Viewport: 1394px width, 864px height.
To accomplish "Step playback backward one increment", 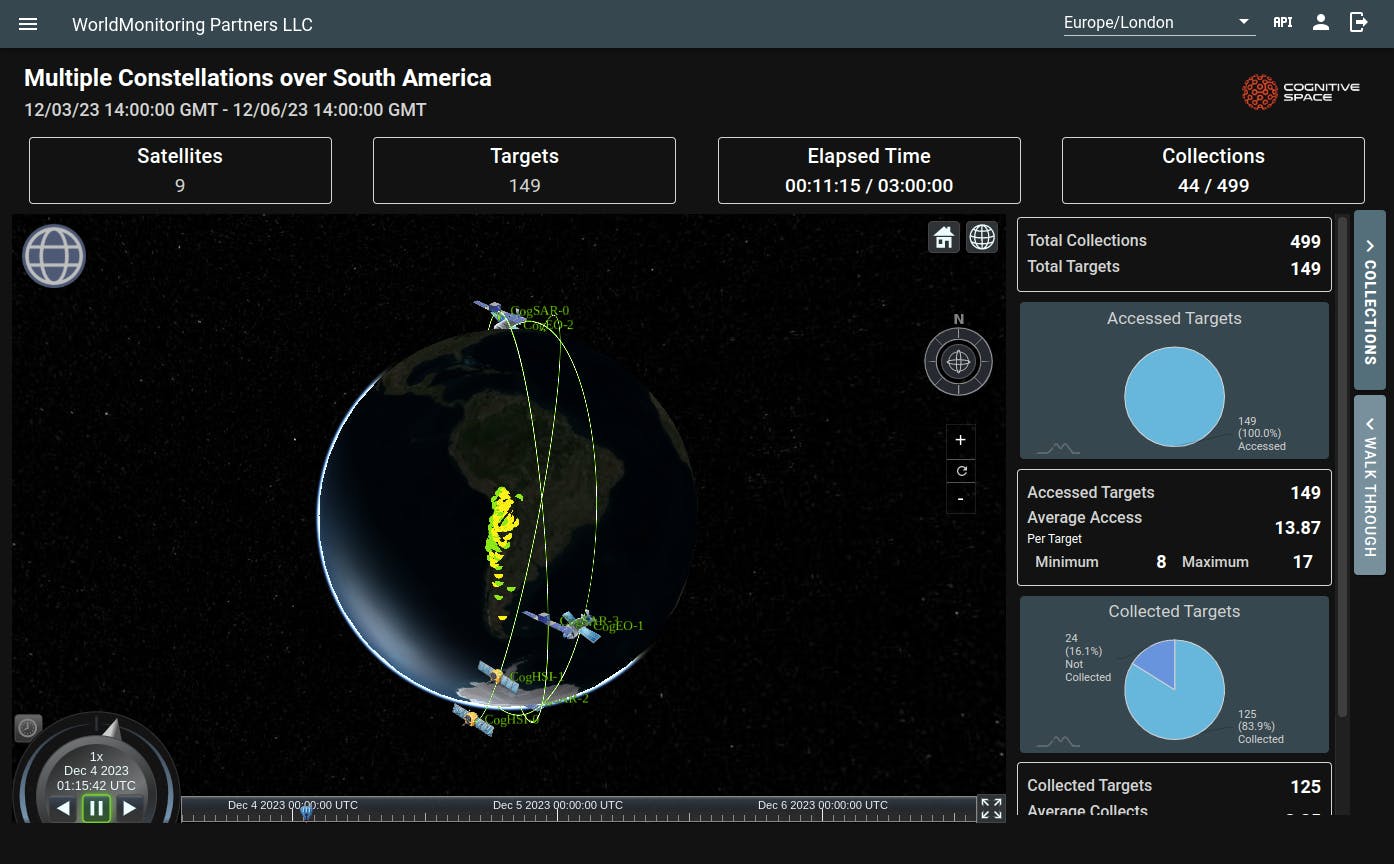I will click(x=61, y=808).
